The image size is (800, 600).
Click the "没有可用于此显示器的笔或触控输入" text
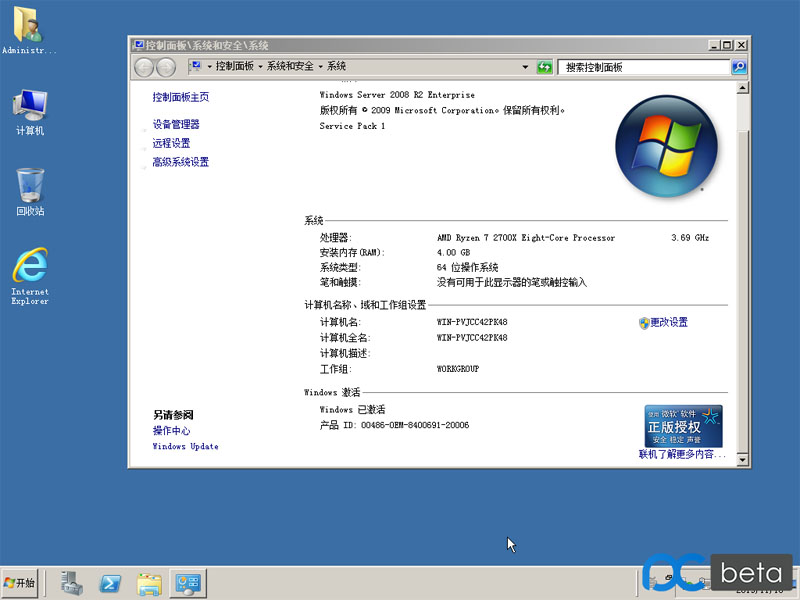click(512, 282)
